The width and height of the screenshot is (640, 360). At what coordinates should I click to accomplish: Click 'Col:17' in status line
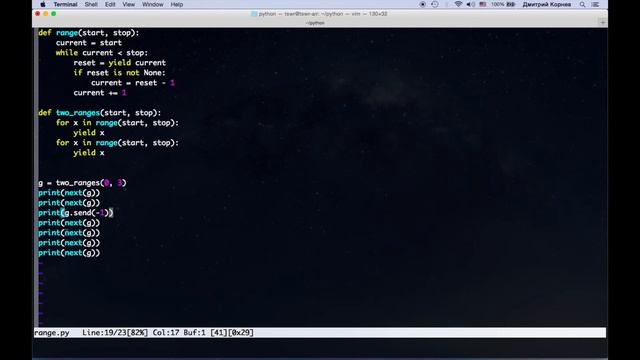click(166, 333)
